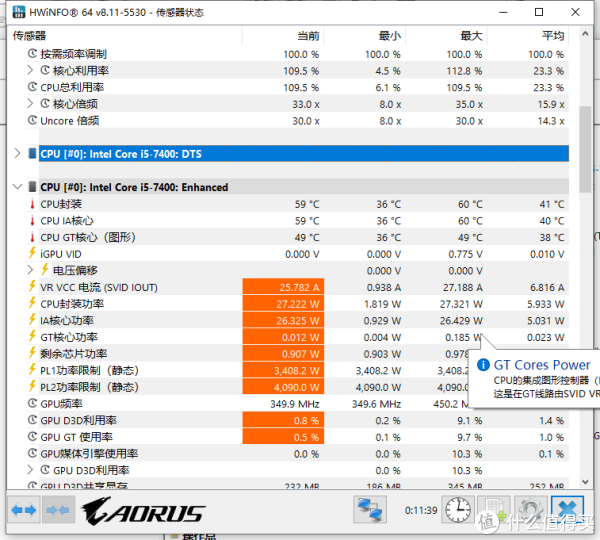Click clock icon beside 按需频率调制
The height and width of the screenshot is (540, 600).
point(33,54)
